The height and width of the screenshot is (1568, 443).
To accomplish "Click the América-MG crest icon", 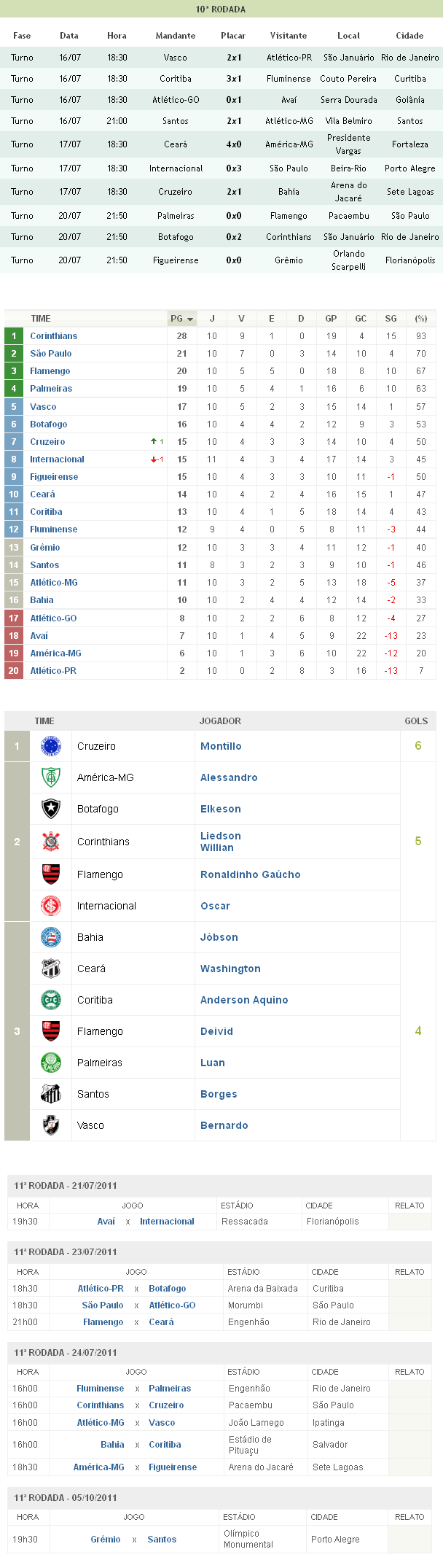I will coord(51,777).
